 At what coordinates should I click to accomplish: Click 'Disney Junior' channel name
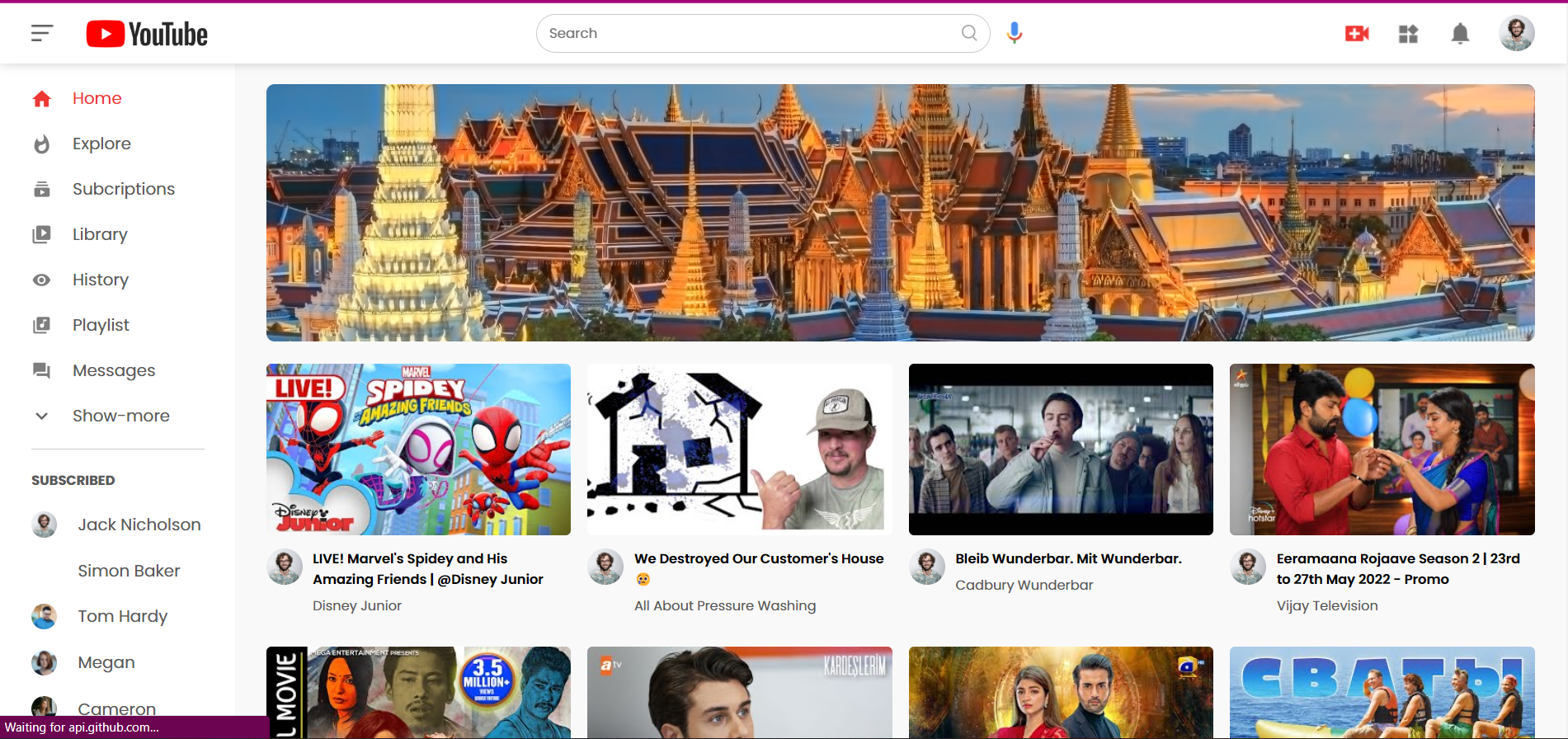[357, 605]
